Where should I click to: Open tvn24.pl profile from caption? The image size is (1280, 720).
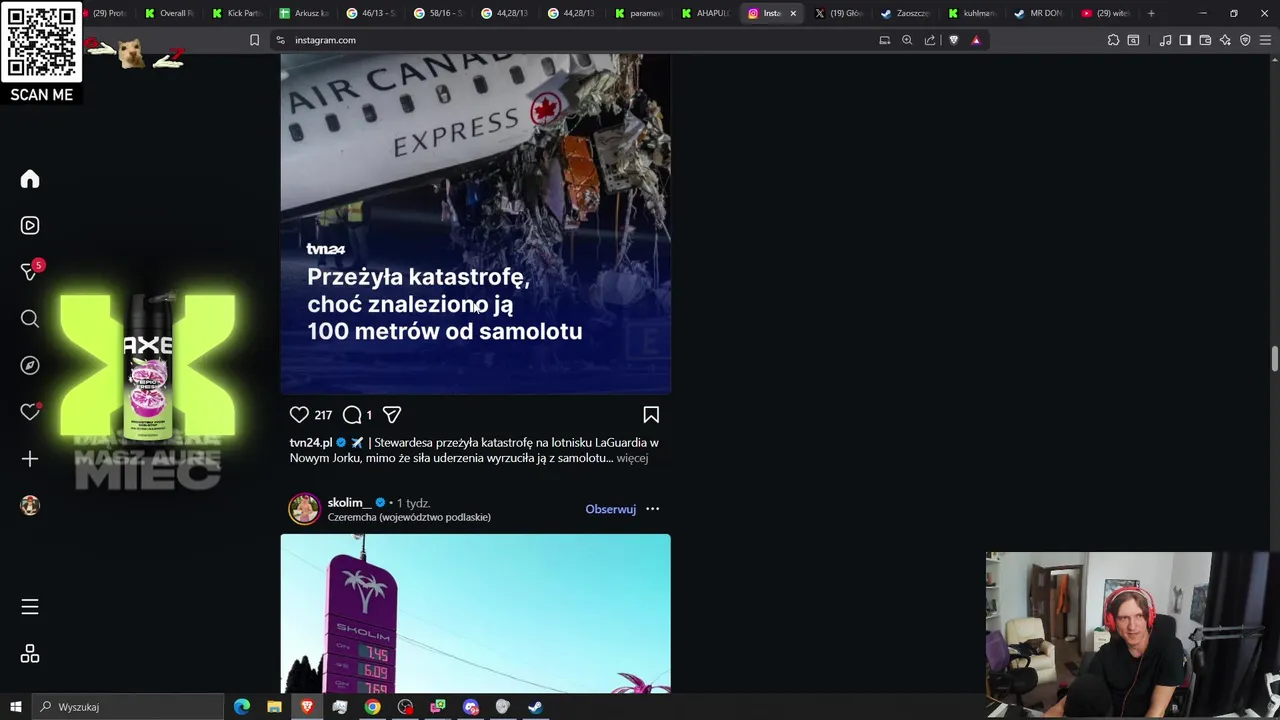(x=311, y=442)
